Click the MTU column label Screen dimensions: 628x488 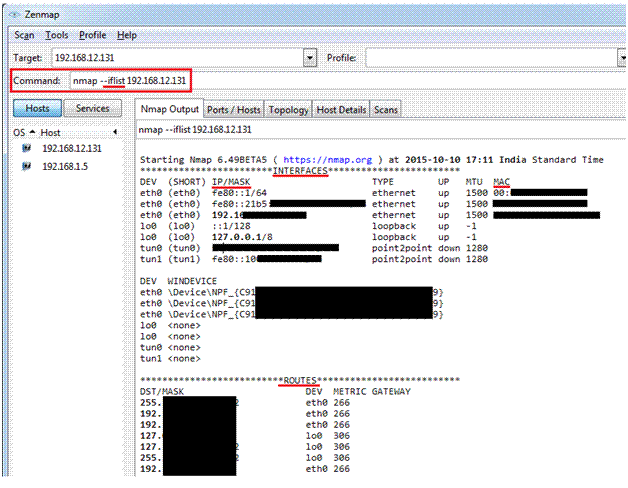[474, 182]
